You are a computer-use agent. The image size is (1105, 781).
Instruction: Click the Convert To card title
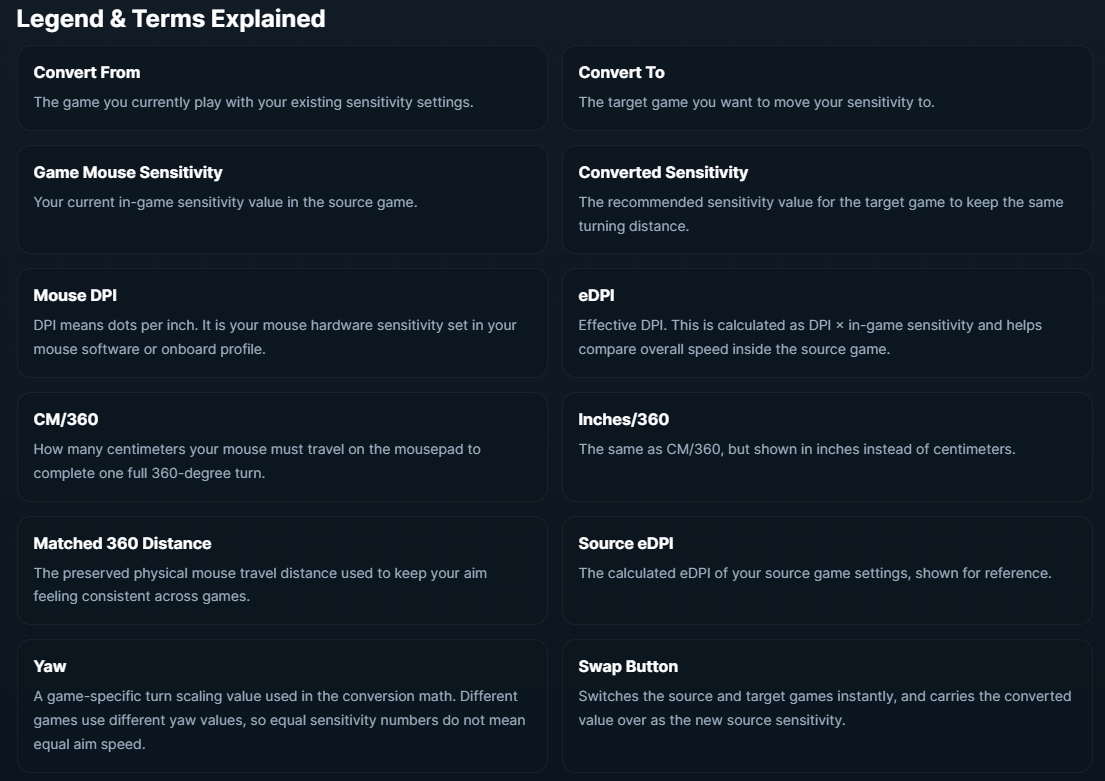click(621, 72)
